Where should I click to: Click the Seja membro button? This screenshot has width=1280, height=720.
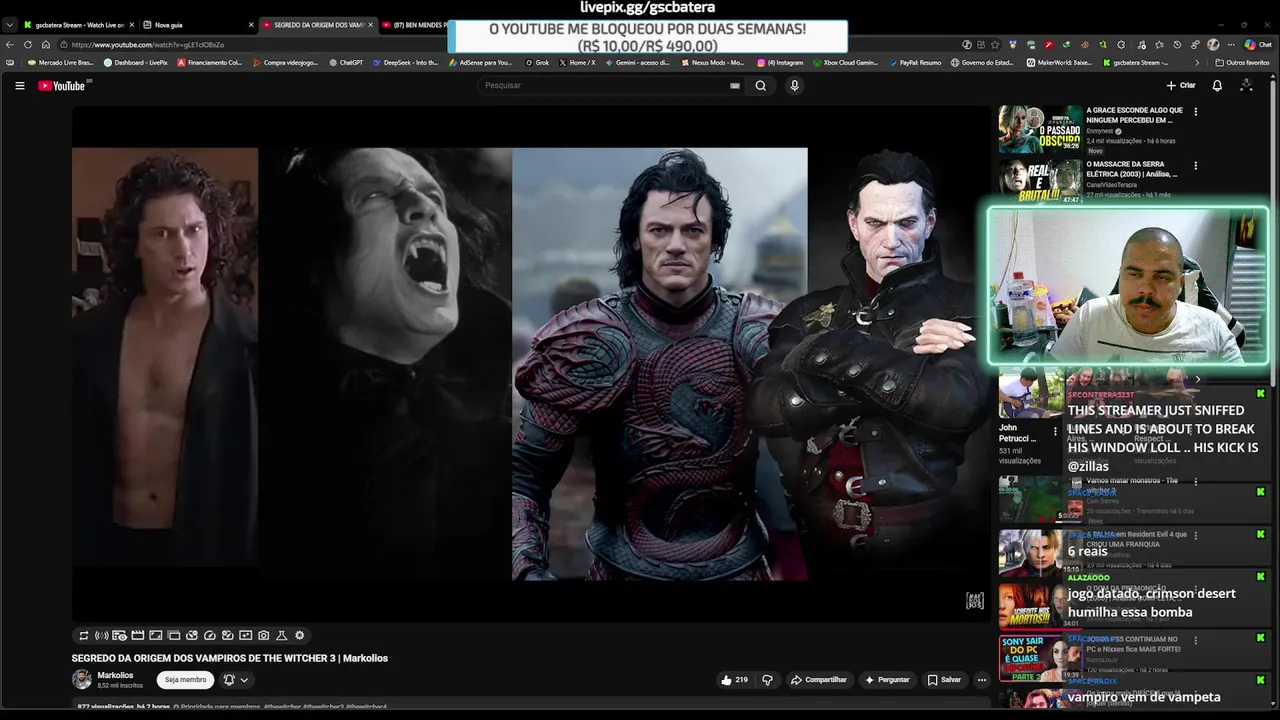(x=185, y=680)
